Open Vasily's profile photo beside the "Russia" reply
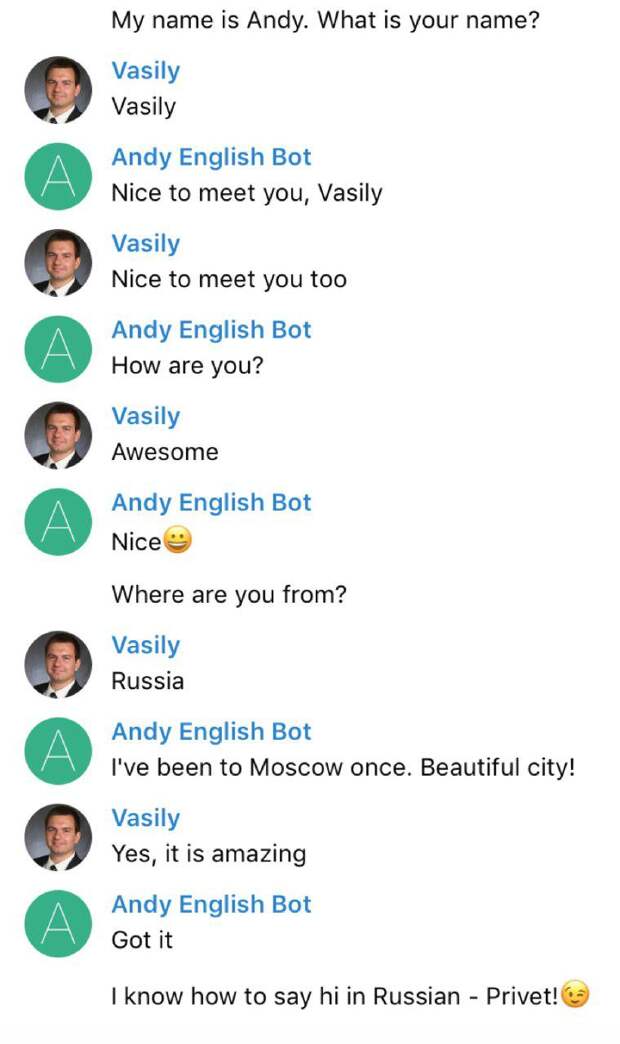Viewport: 620px width, 1044px height. (x=58, y=664)
